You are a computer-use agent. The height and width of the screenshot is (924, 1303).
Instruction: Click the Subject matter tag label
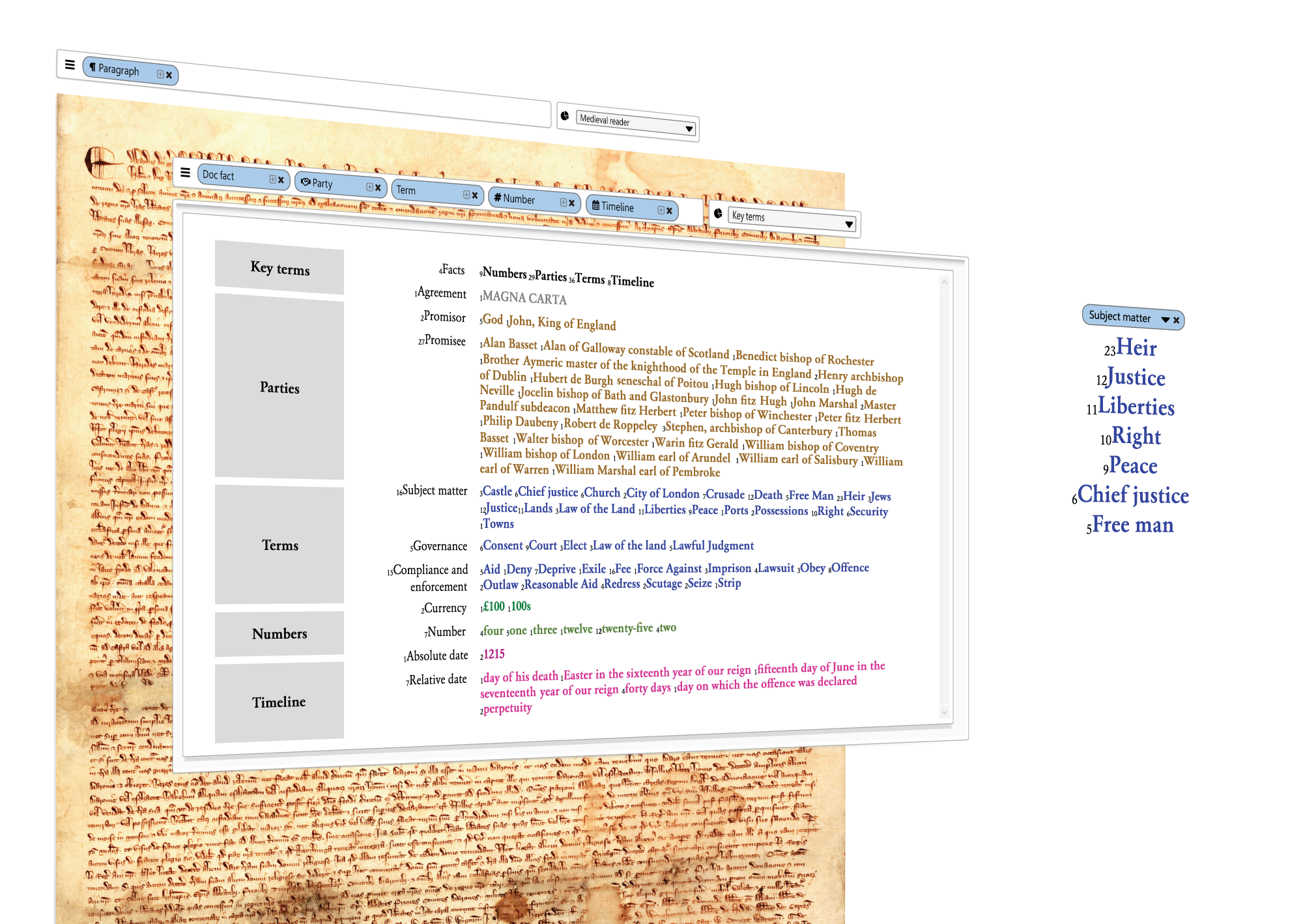pyautogui.click(x=1119, y=316)
